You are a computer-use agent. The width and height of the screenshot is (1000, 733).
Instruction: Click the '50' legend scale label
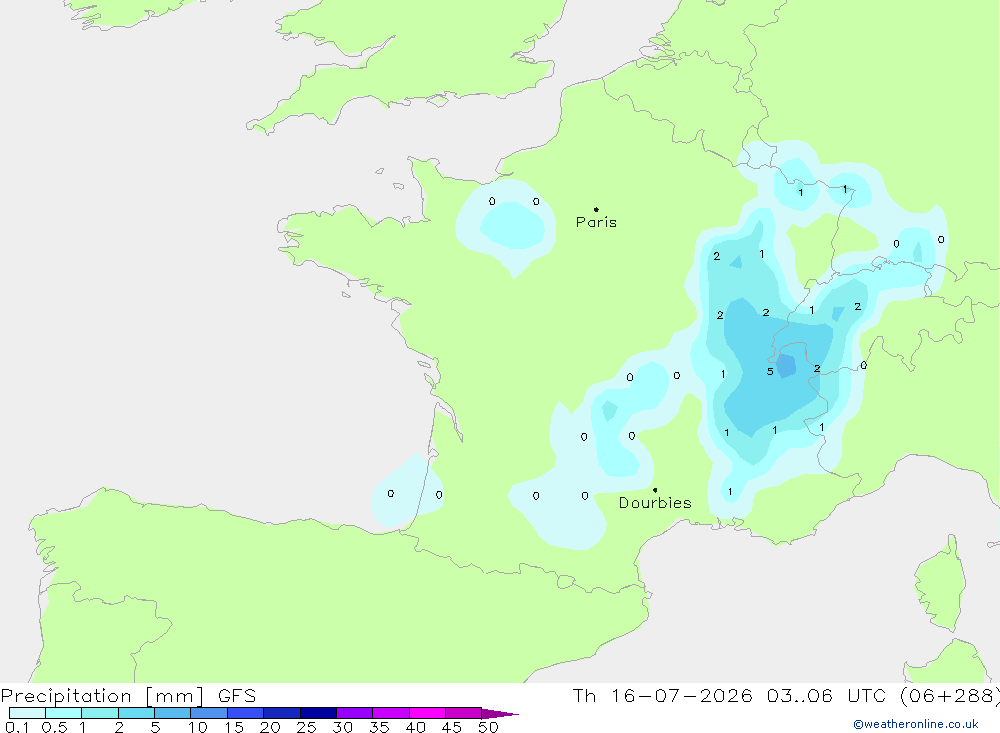(488, 727)
